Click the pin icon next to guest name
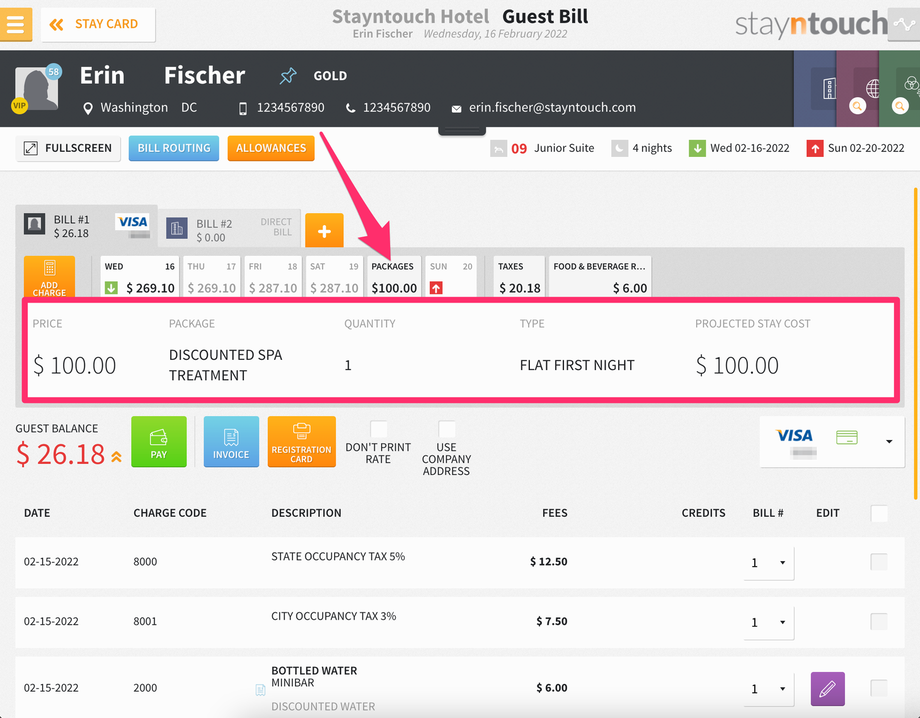The image size is (920, 718). coord(288,76)
